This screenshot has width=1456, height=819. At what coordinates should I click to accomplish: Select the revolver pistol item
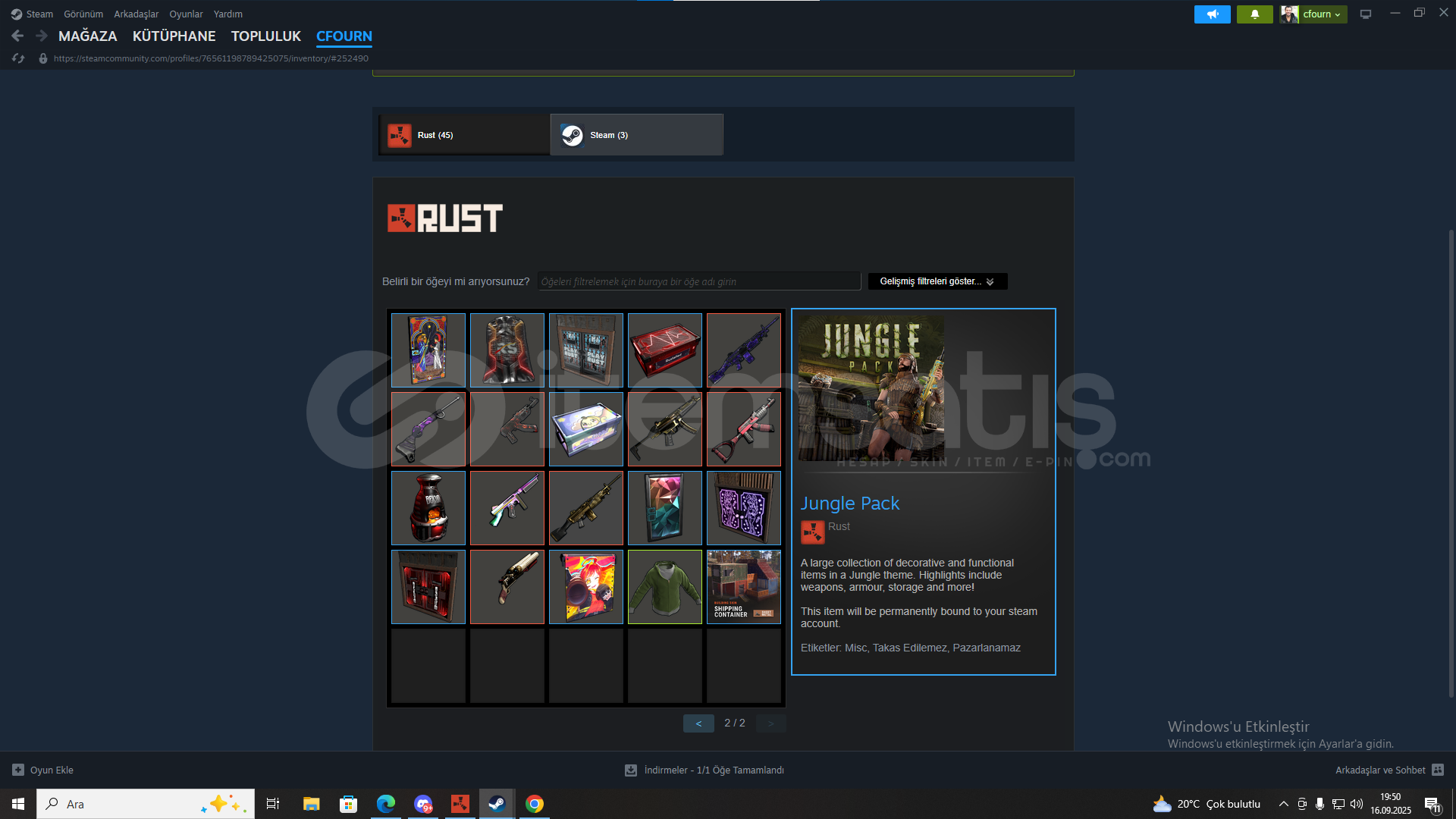(507, 587)
